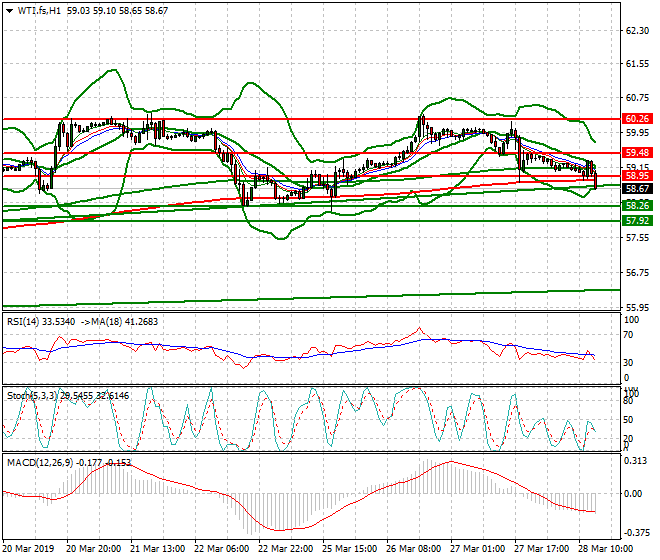Click the 20 Mar 20:00 time label

click(93, 549)
